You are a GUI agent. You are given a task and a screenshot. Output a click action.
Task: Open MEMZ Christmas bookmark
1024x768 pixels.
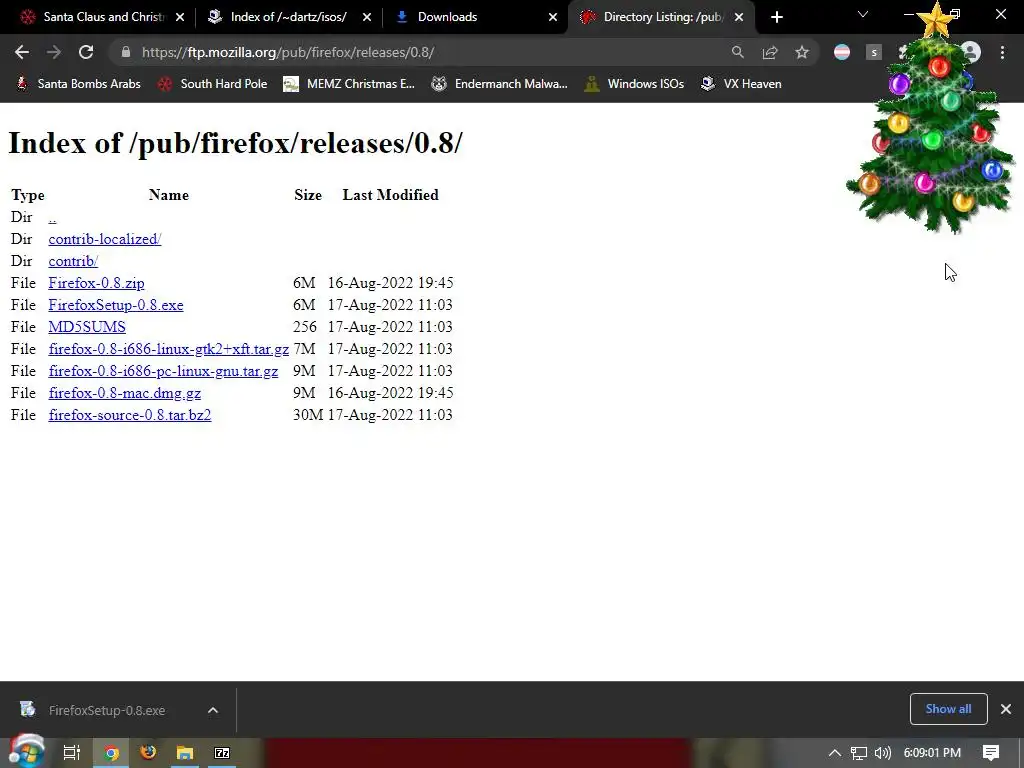click(x=349, y=84)
